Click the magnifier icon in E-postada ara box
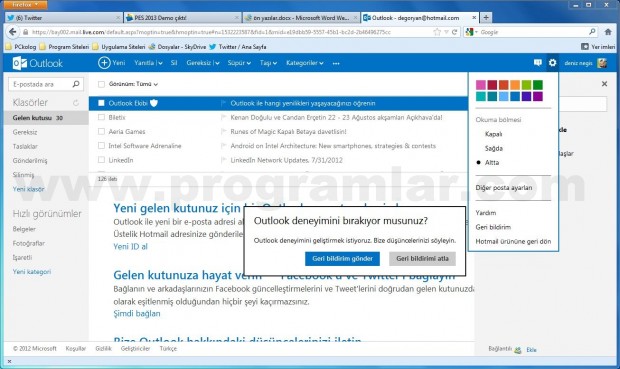Screen dimensions: 620x369 (x=76, y=84)
